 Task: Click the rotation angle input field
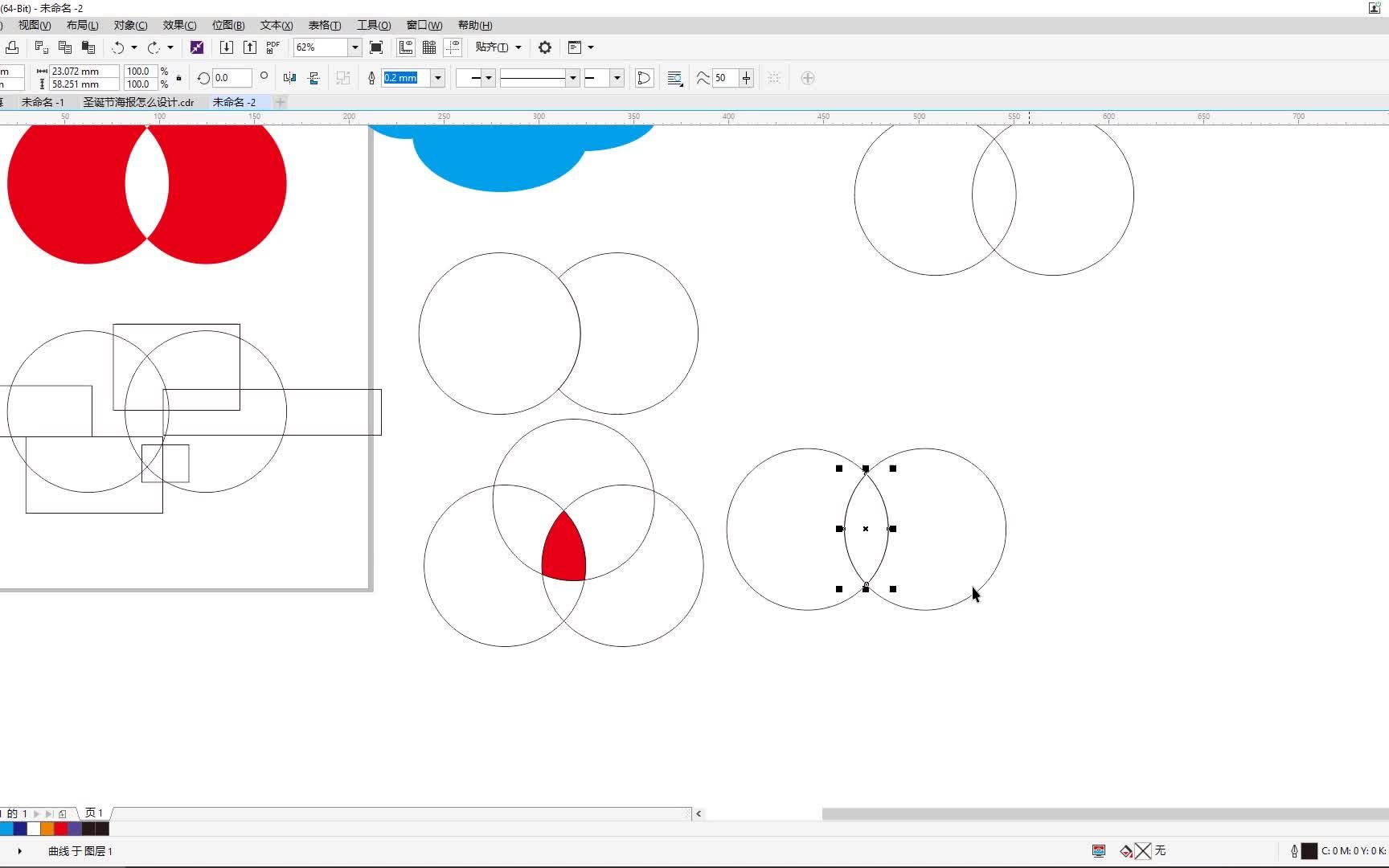tap(231, 78)
